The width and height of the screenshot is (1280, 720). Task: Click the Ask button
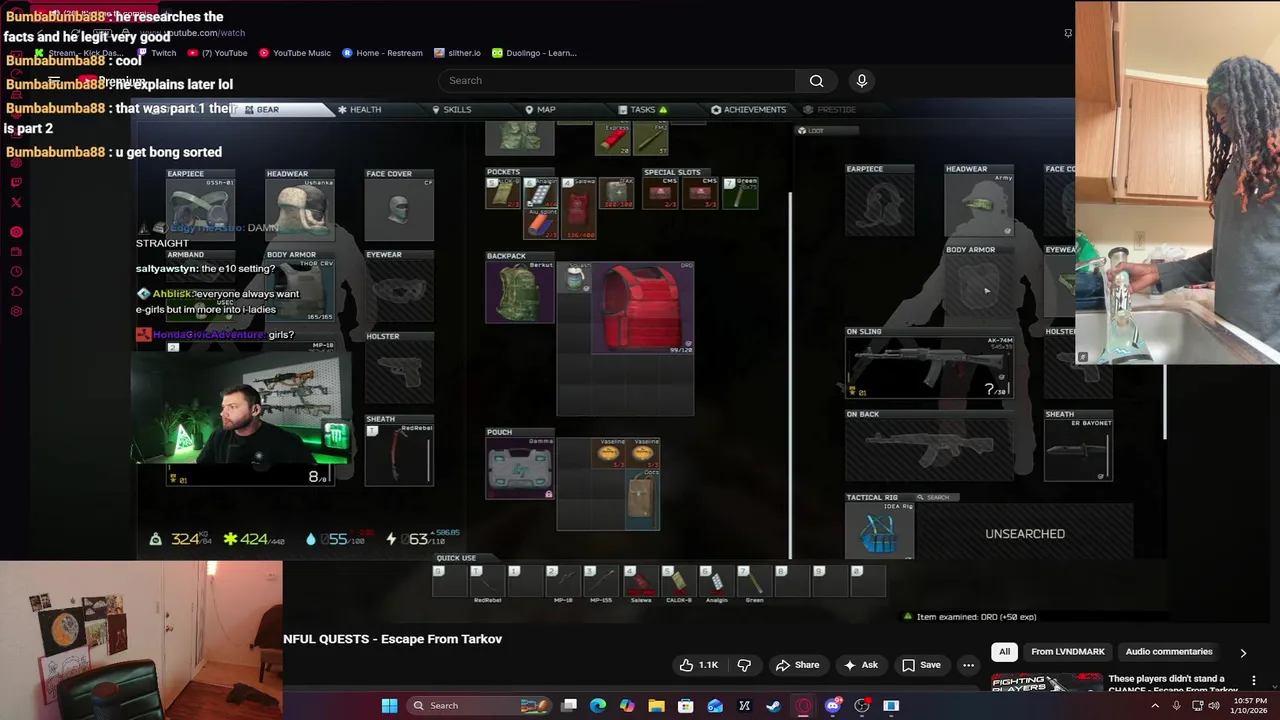[860, 665]
